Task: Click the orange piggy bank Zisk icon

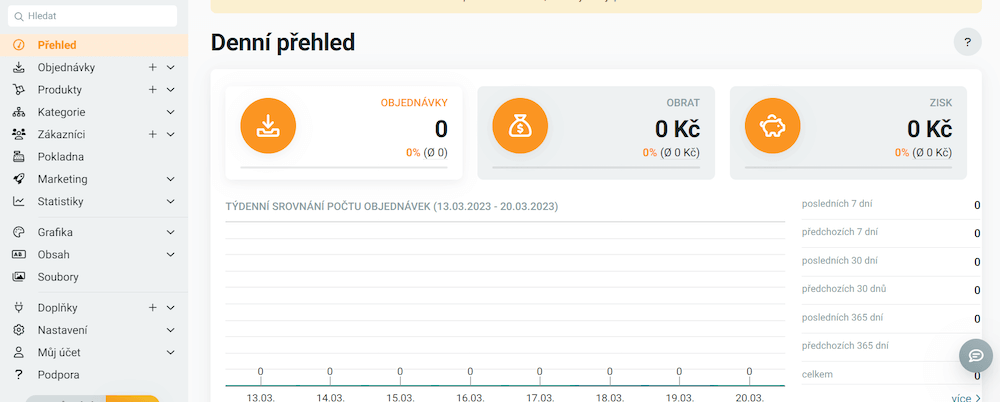Action: [x=772, y=126]
